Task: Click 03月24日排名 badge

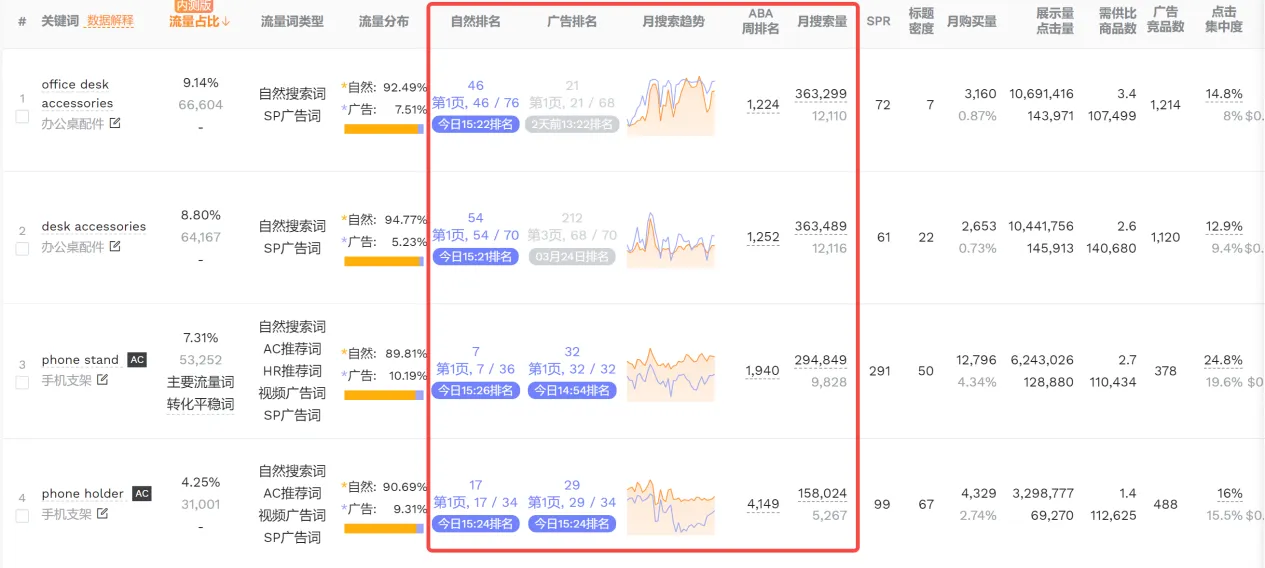Action: (572, 257)
